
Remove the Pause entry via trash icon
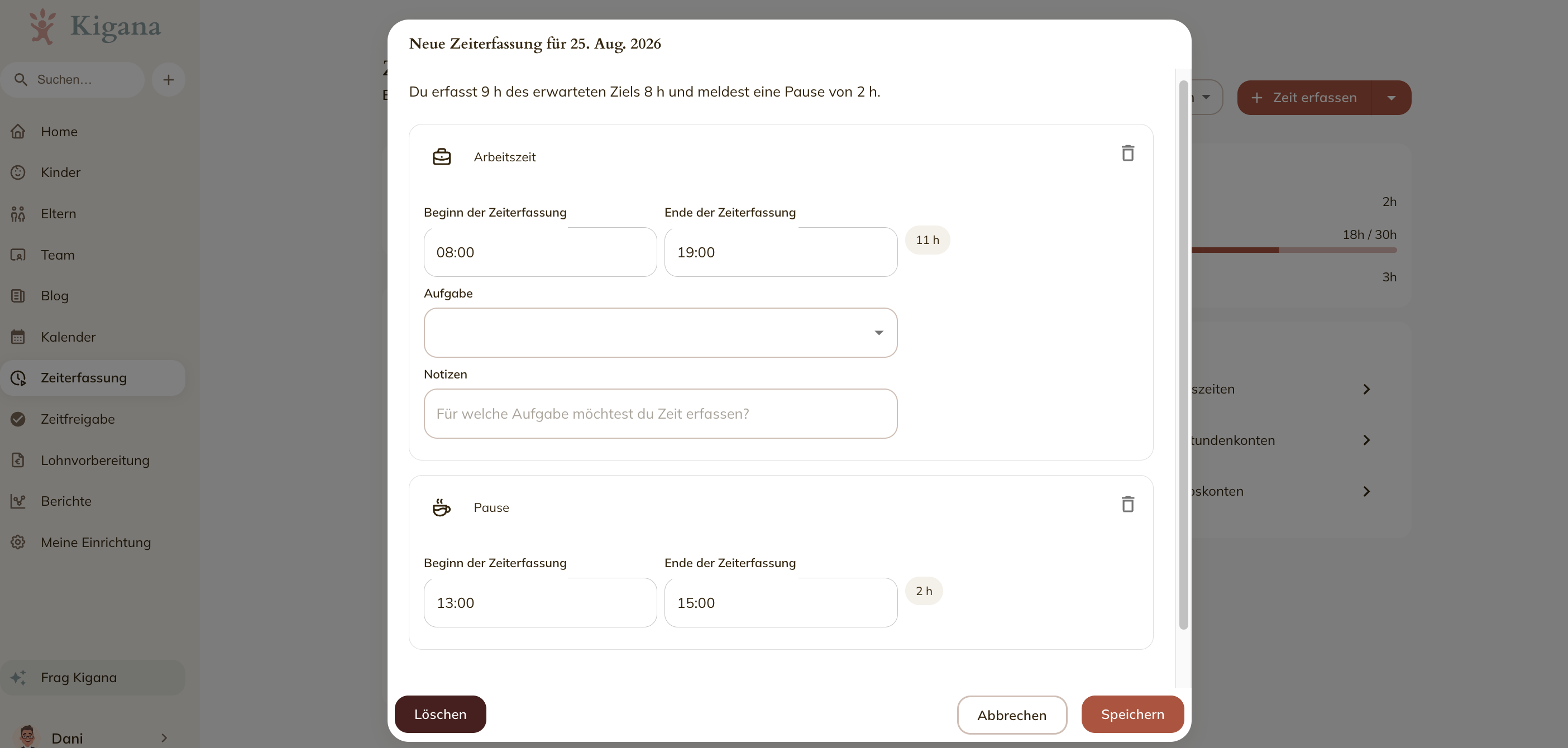[x=1127, y=504]
